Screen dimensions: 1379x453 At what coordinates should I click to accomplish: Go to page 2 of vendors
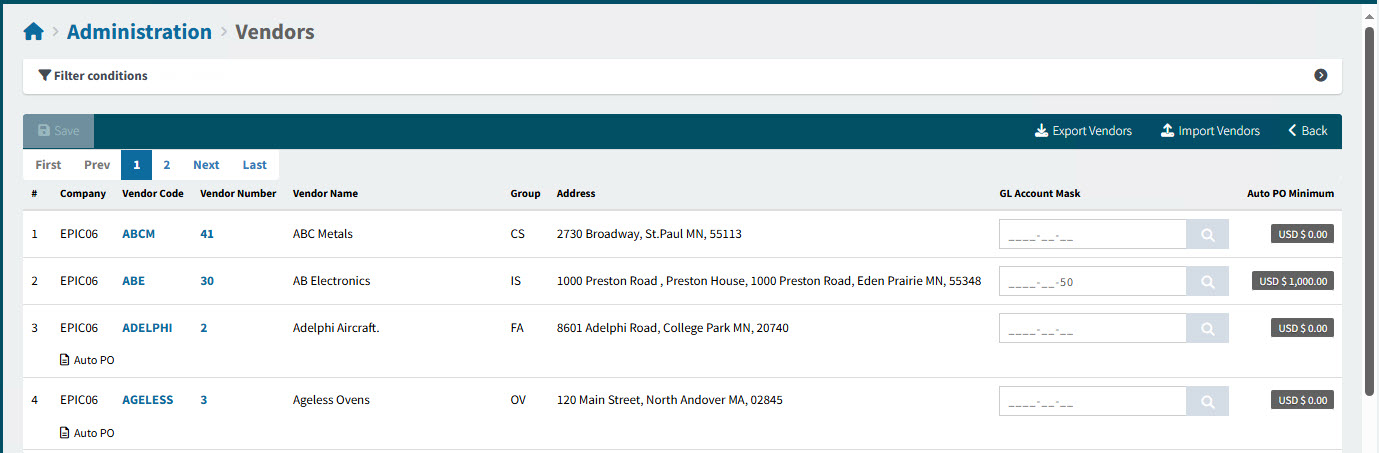(167, 165)
